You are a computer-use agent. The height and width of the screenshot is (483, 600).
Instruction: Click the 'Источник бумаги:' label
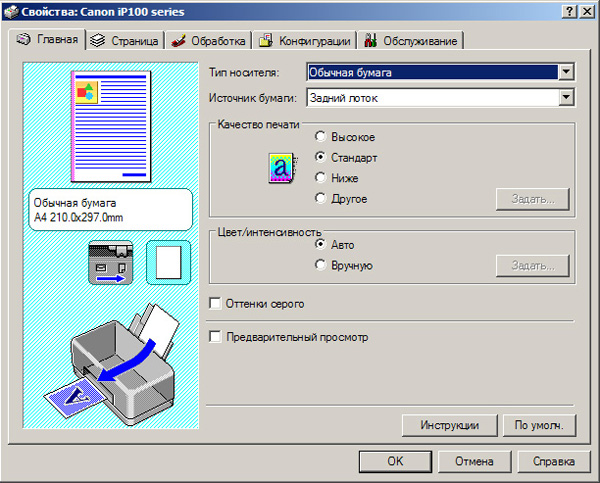pyautogui.click(x=253, y=98)
